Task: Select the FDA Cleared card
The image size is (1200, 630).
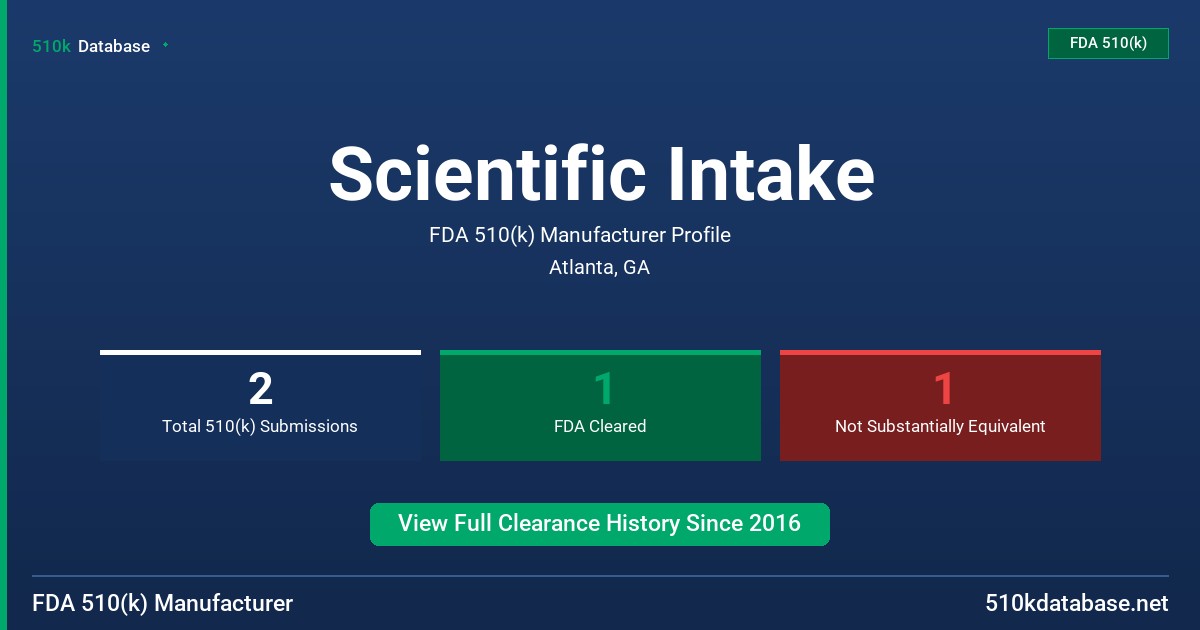Action: click(x=600, y=406)
